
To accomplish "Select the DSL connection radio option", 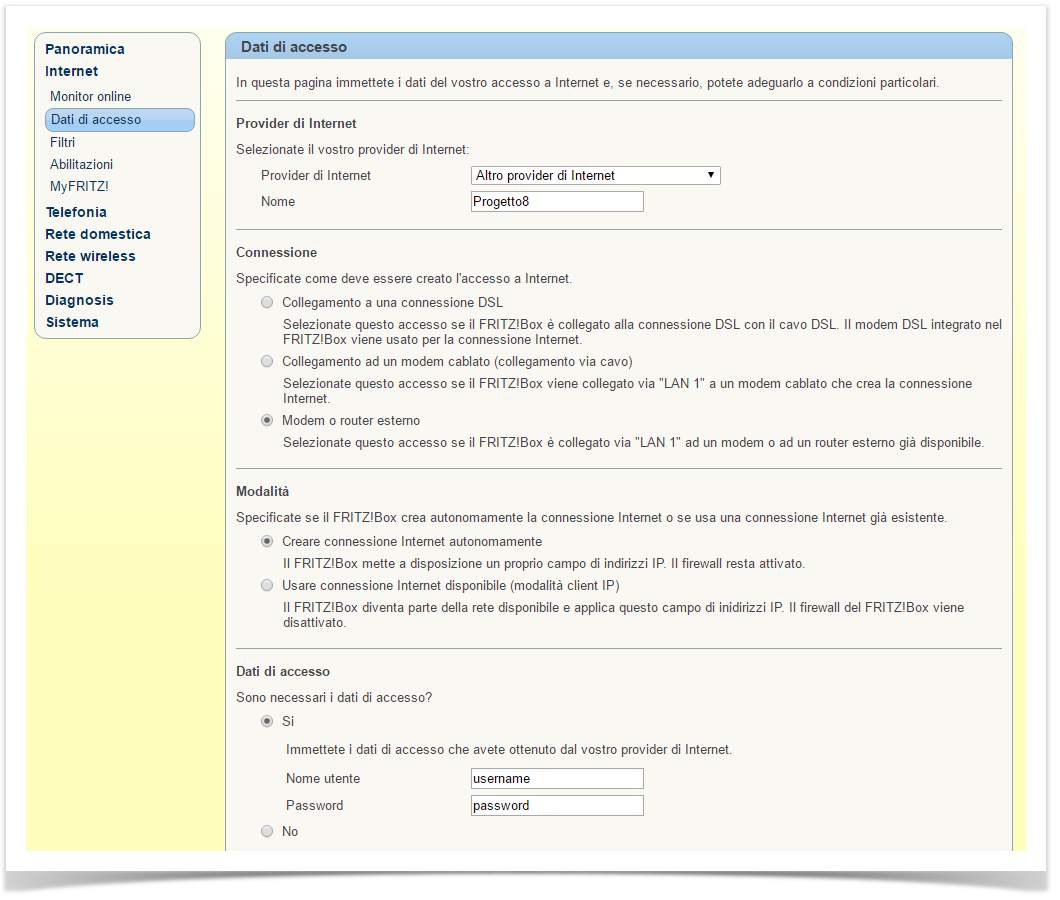I will click(x=267, y=302).
